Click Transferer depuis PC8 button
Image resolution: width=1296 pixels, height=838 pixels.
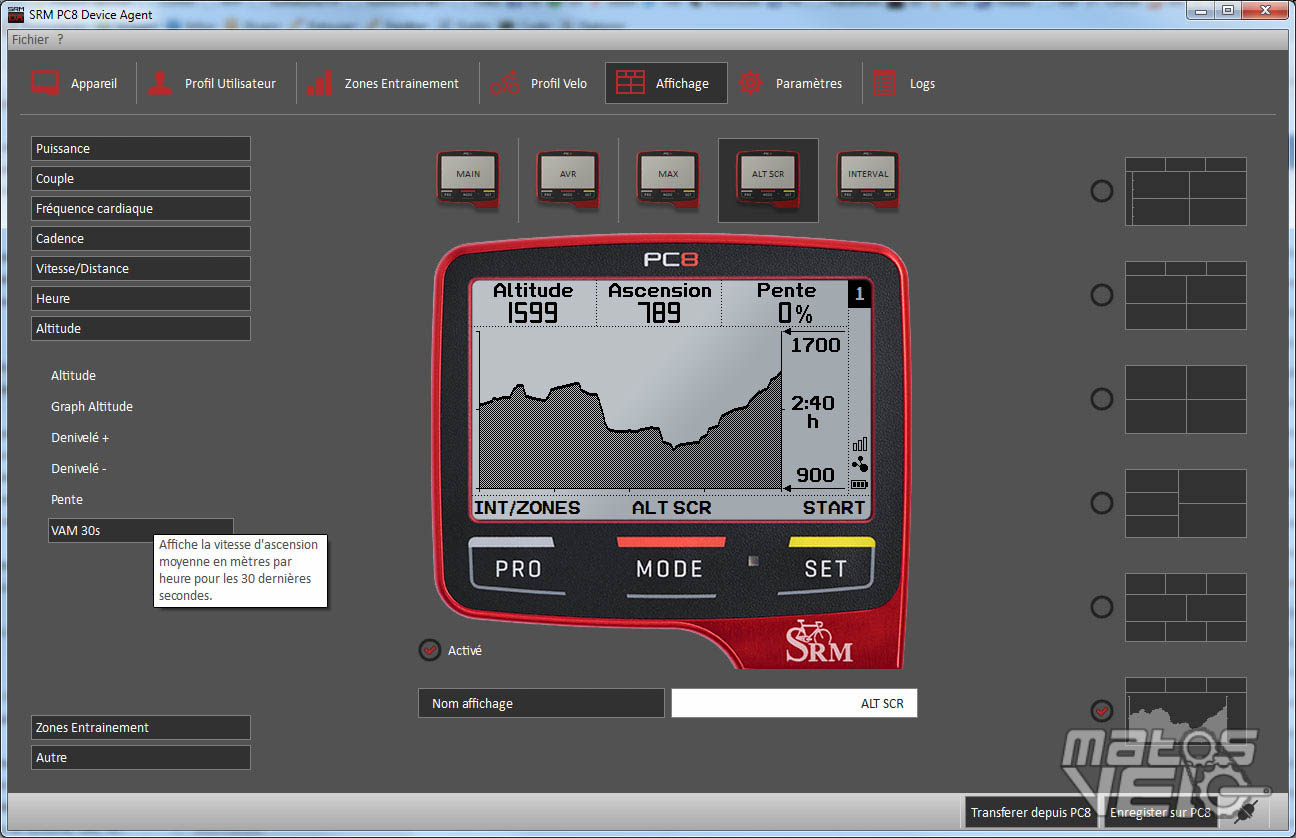click(1031, 813)
